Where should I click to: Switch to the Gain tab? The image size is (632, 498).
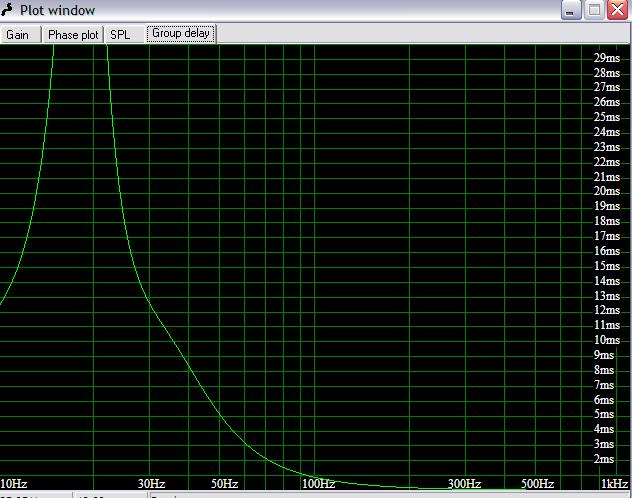point(18,34)
